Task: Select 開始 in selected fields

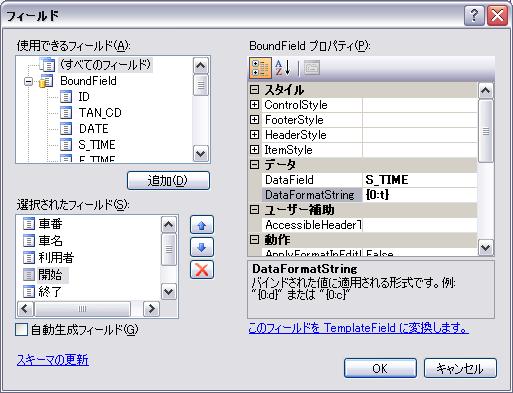Action: [50, 275]
